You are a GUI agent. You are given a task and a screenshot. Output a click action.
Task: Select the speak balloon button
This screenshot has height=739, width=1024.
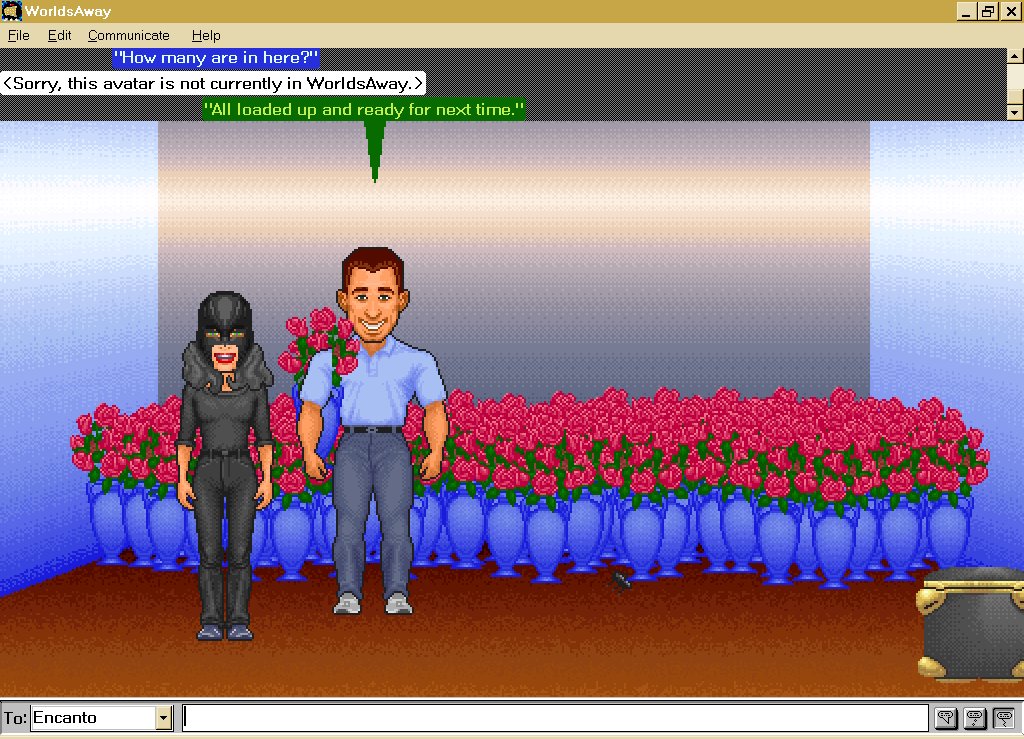tap(945, 718)
